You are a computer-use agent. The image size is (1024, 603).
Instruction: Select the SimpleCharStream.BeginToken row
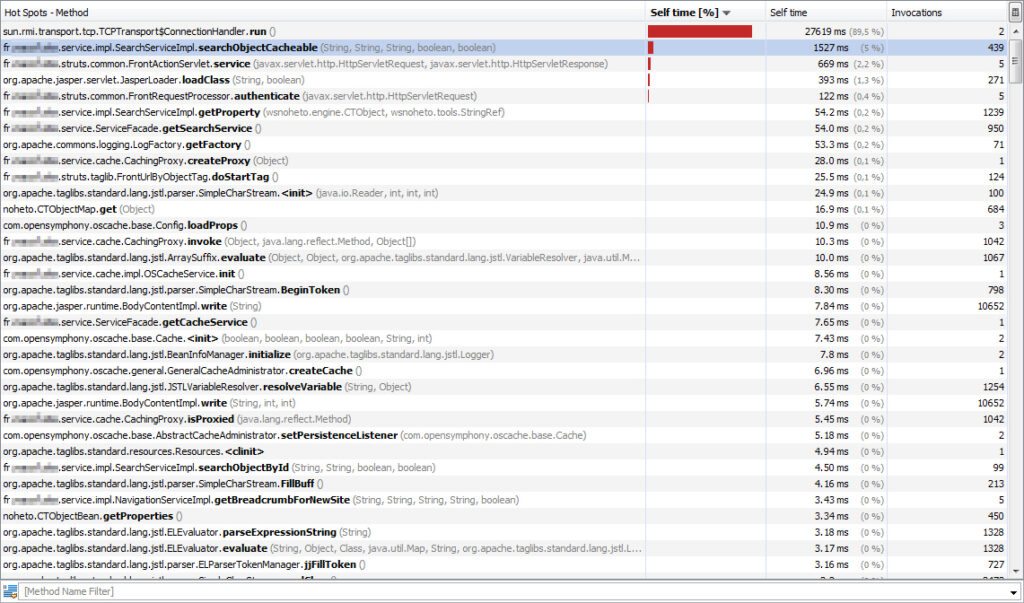504,290
